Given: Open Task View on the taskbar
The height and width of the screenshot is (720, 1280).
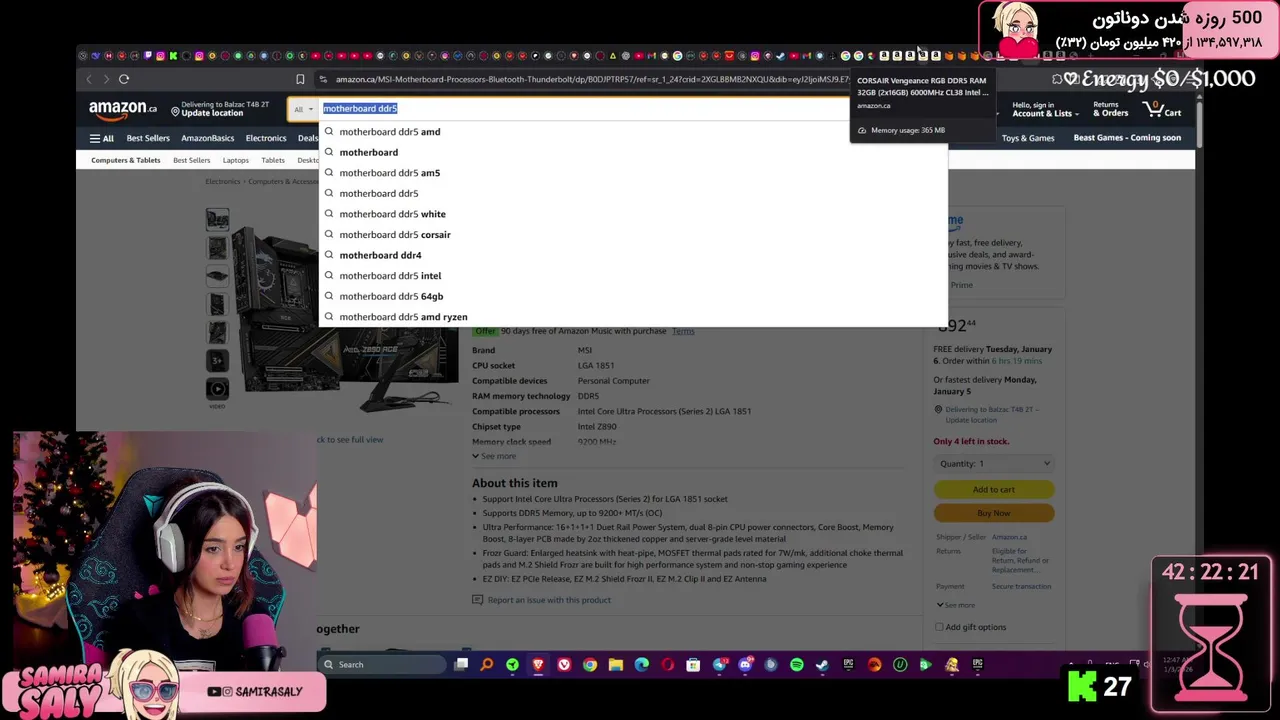Looking at the screenshot, I should point(461,664).
